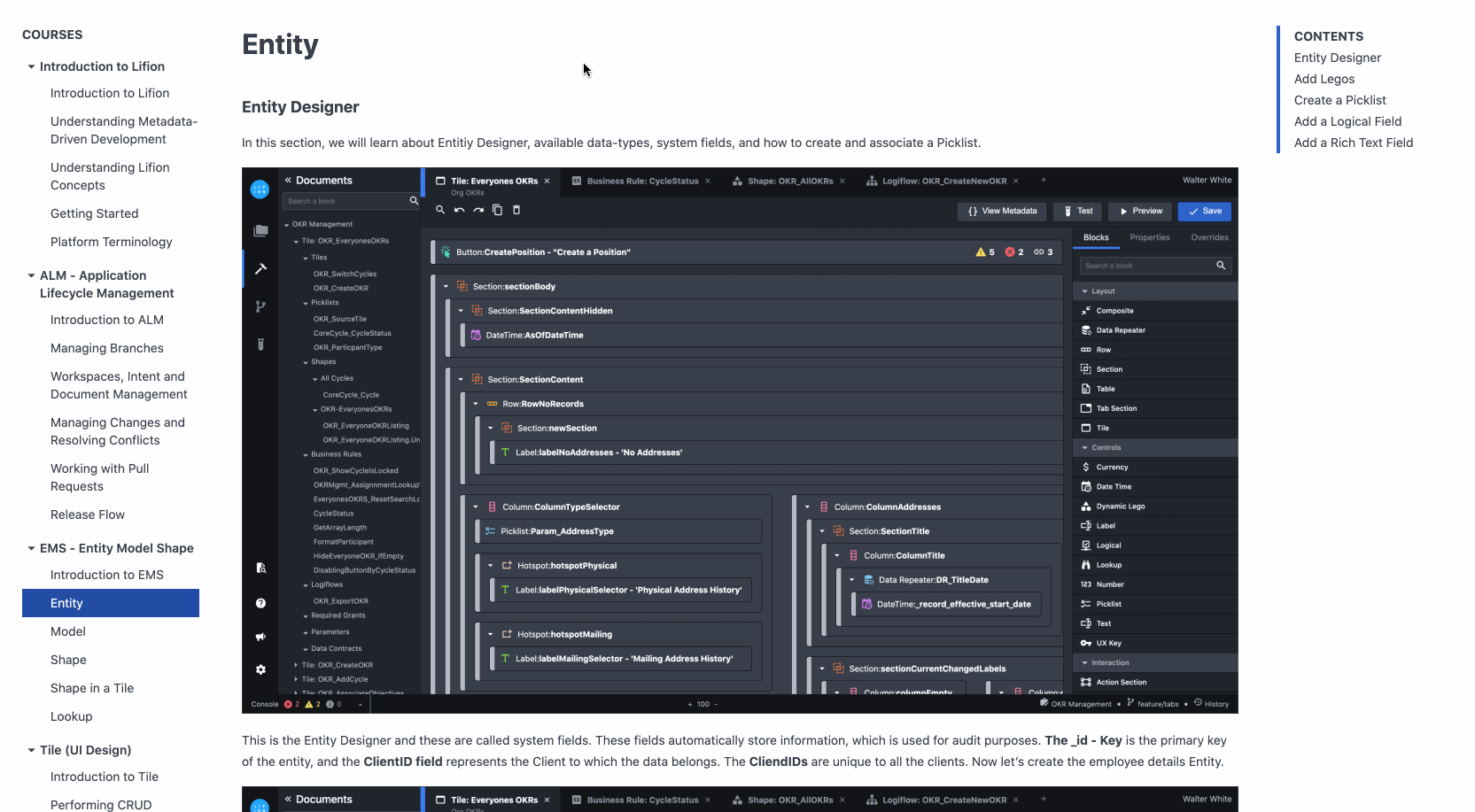Open Business Rule: CycleStatus tab in screenshot

point(642,181)
